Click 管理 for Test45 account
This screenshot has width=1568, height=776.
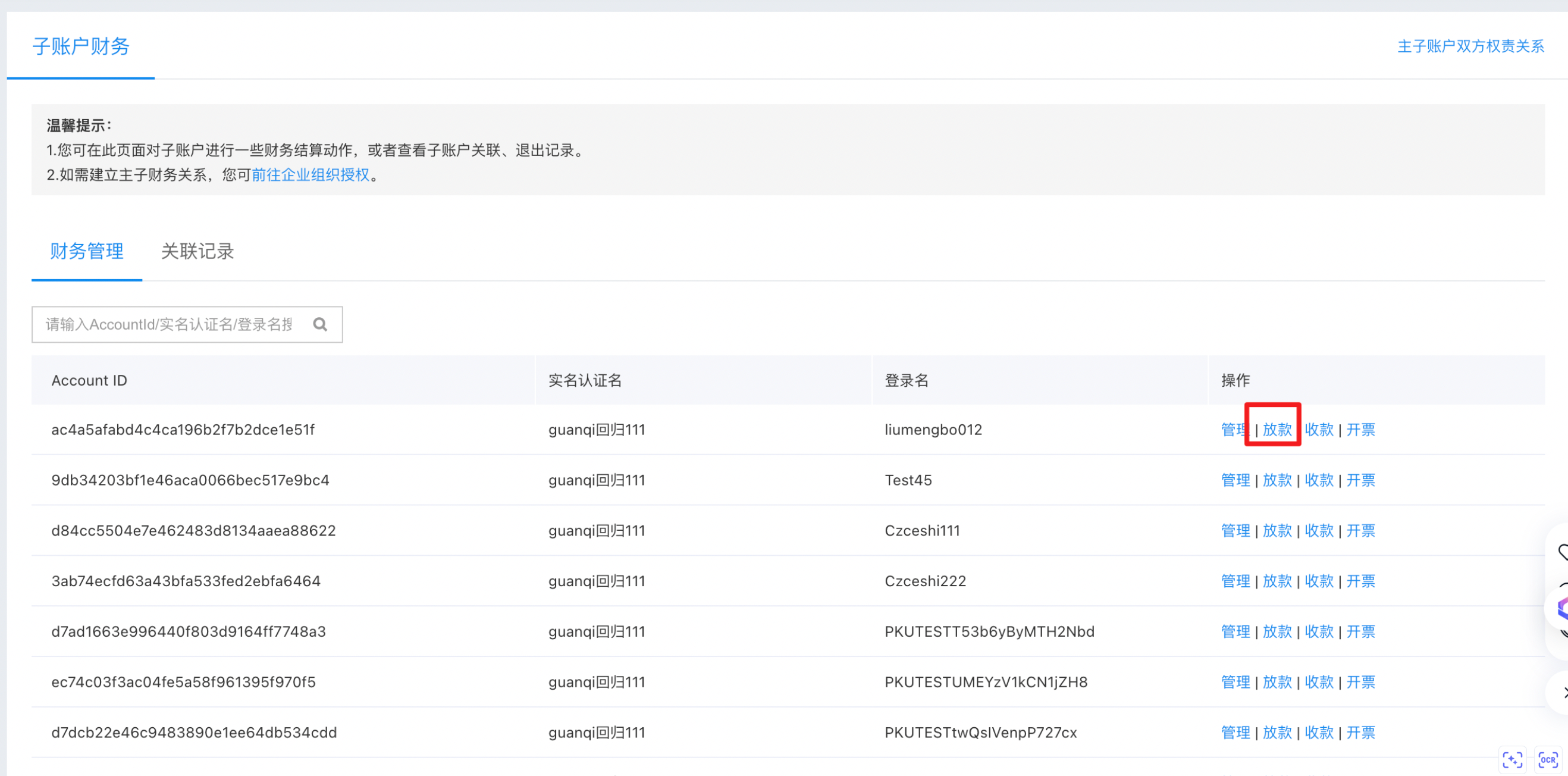click(1235, 481)
